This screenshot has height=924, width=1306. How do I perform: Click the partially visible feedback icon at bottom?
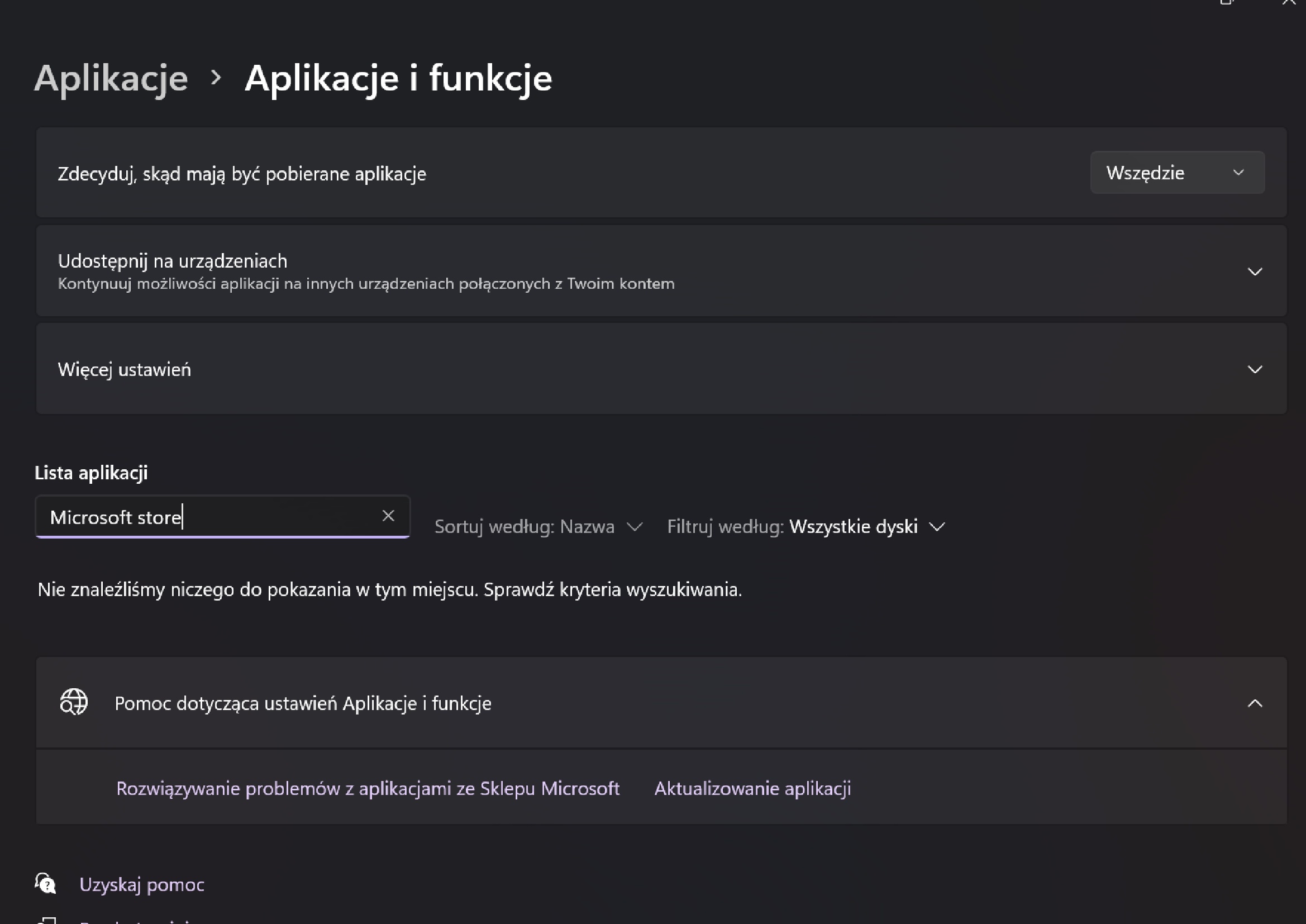pyautogui.click(x=47, y=920)
